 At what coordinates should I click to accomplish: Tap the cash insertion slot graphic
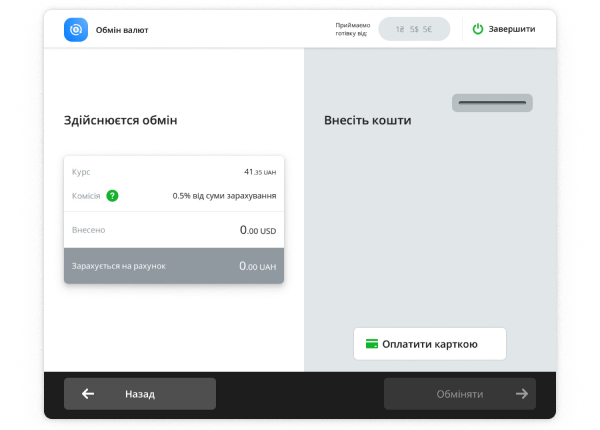pyautogui.click(x=492, y=102)
